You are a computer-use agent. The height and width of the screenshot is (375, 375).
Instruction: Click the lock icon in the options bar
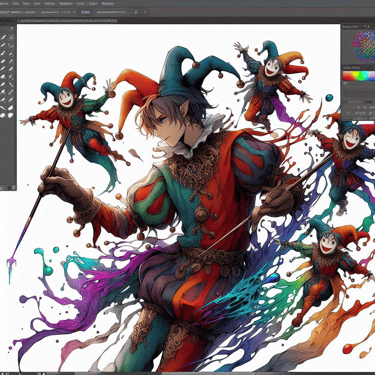(x=136, y=12)
